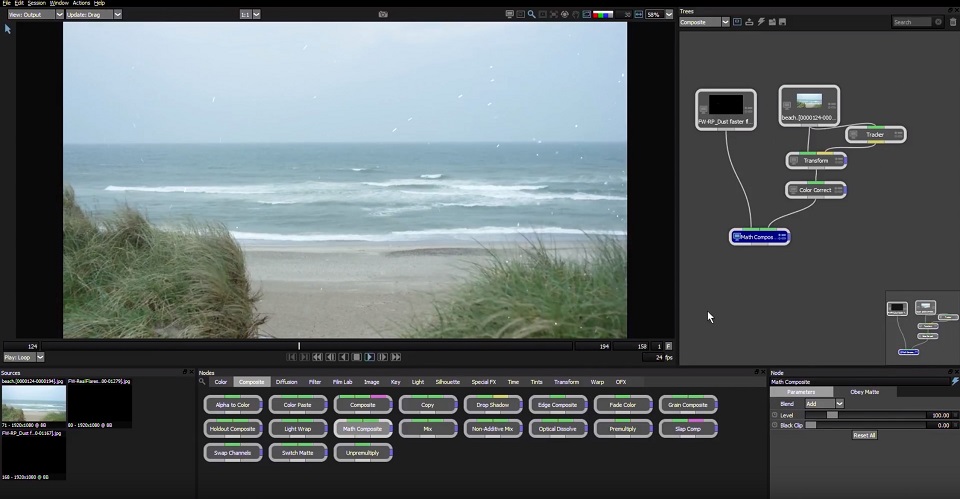The width and height of the screenshot is (960, 499).
Task: Click the trash icon in Trees panel
Action: coord(953,22)
